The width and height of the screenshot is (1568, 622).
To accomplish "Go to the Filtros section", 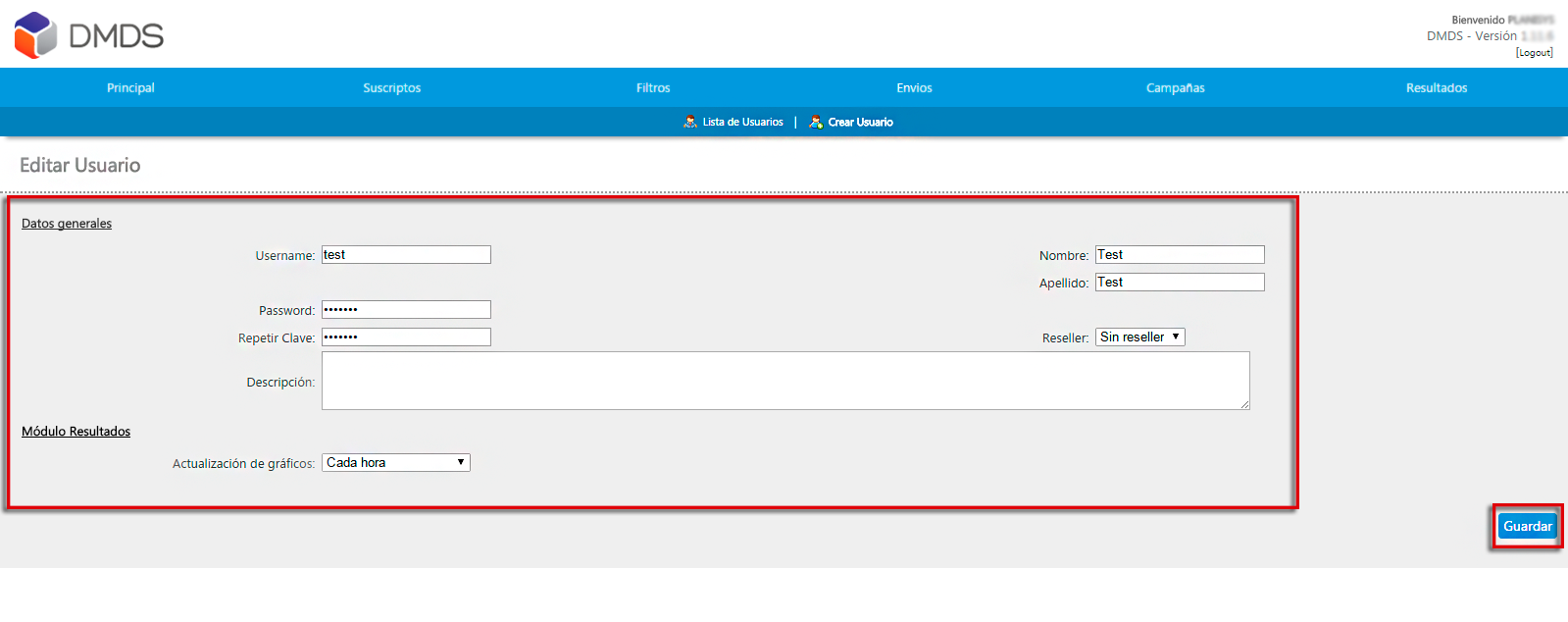I will pos(653,87).
